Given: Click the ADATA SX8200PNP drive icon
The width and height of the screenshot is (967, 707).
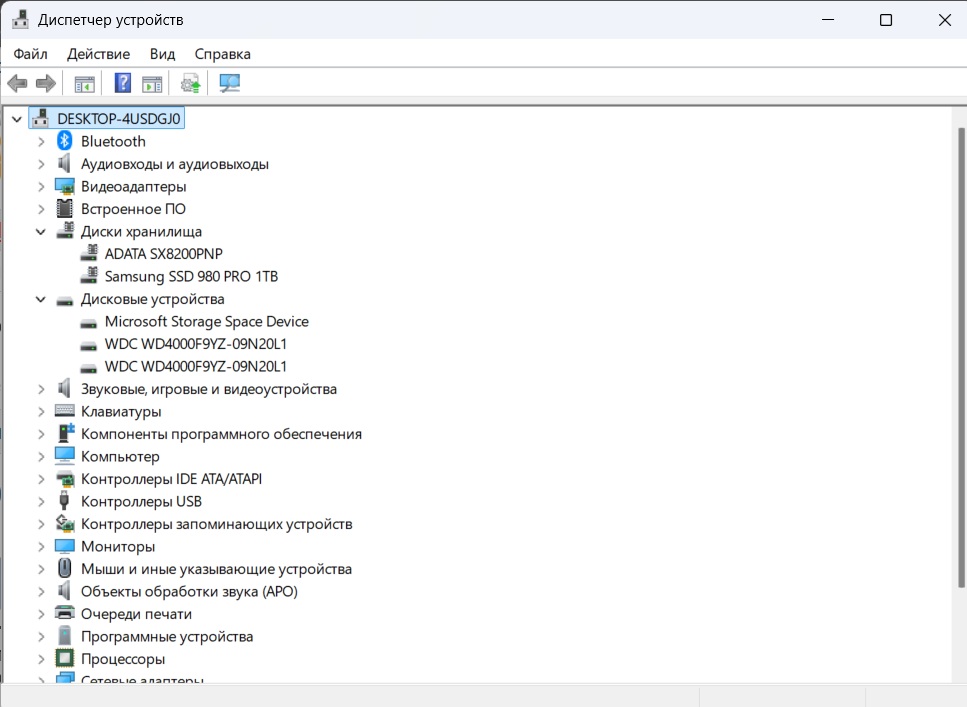Looking at the screenshot, I should coord(89,254).
